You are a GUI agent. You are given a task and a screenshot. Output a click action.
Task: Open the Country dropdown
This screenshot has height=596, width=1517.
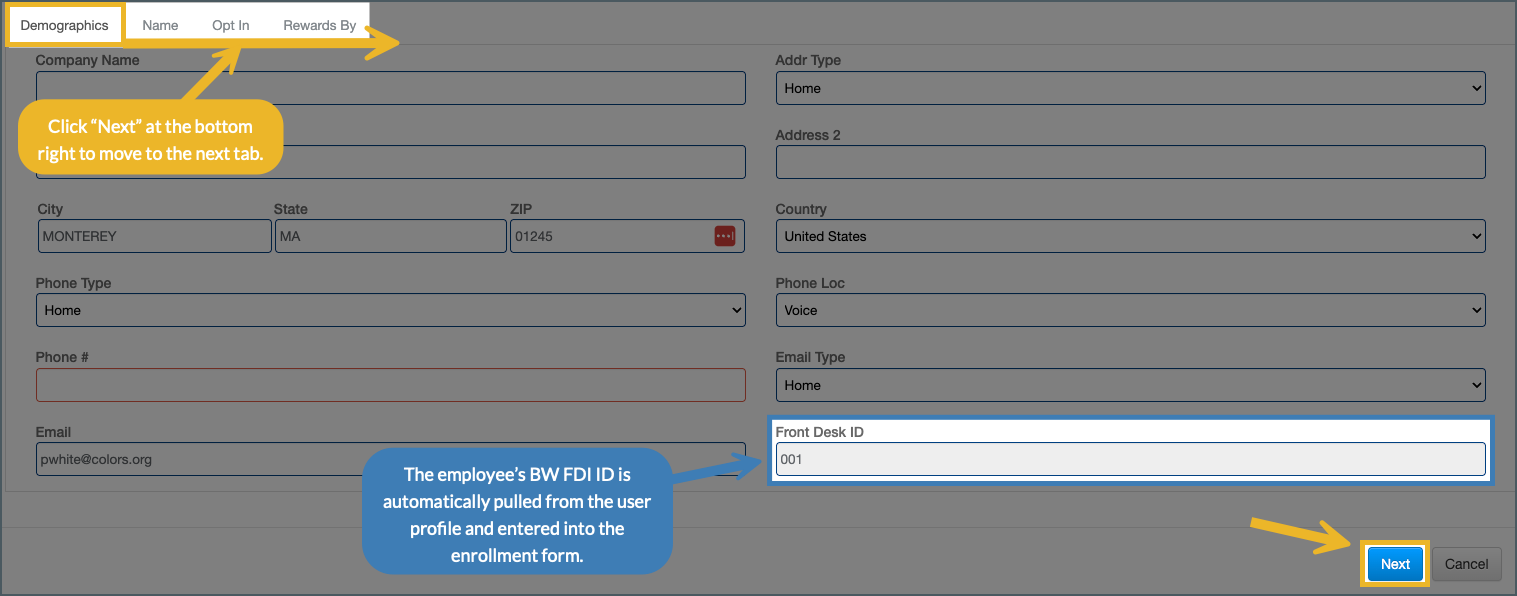1130,236
